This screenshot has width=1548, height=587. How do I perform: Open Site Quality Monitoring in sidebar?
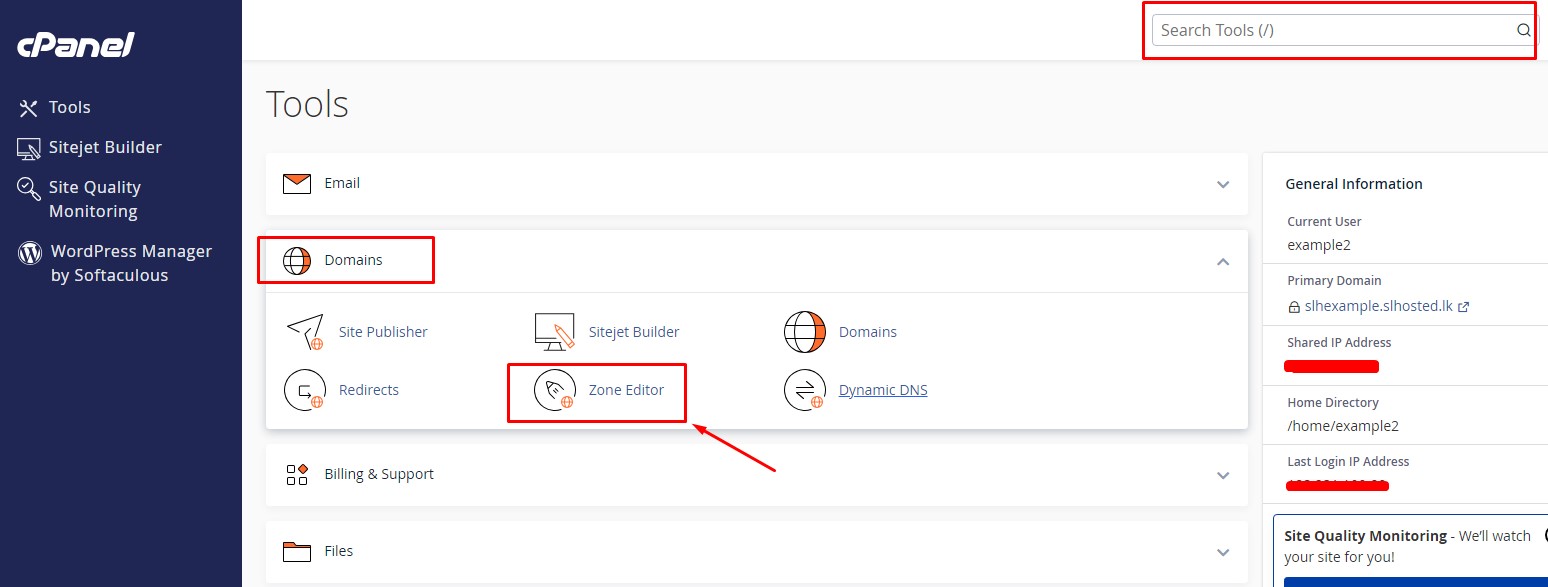click(x=94, y=199)
